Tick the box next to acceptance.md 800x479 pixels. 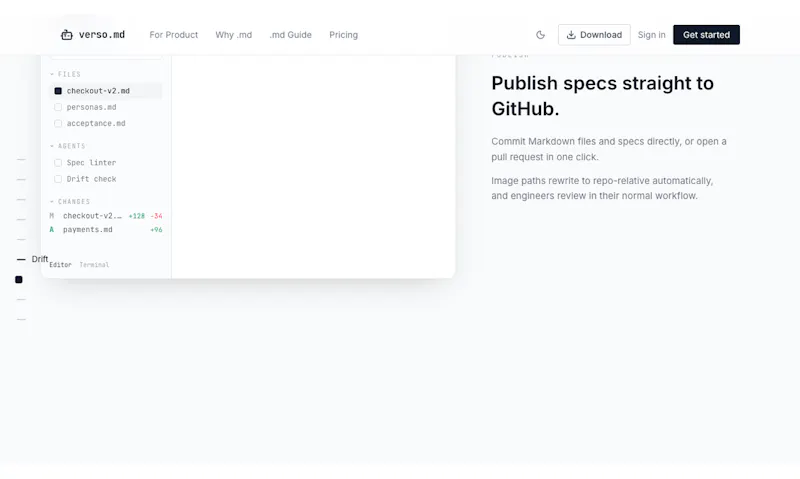[58, 123]
